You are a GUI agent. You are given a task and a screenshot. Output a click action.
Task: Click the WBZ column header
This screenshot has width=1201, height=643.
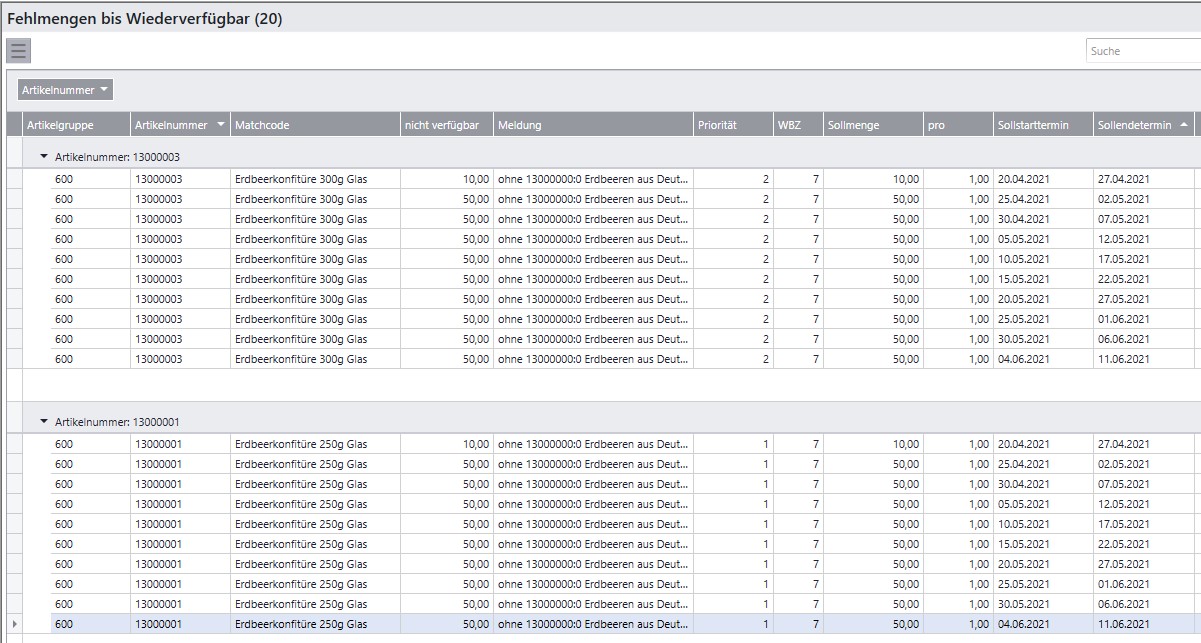coord(788,125)
